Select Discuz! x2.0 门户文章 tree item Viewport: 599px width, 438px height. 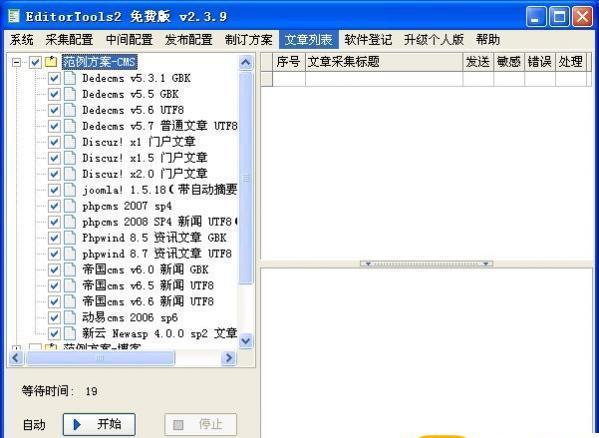point(145,174)
